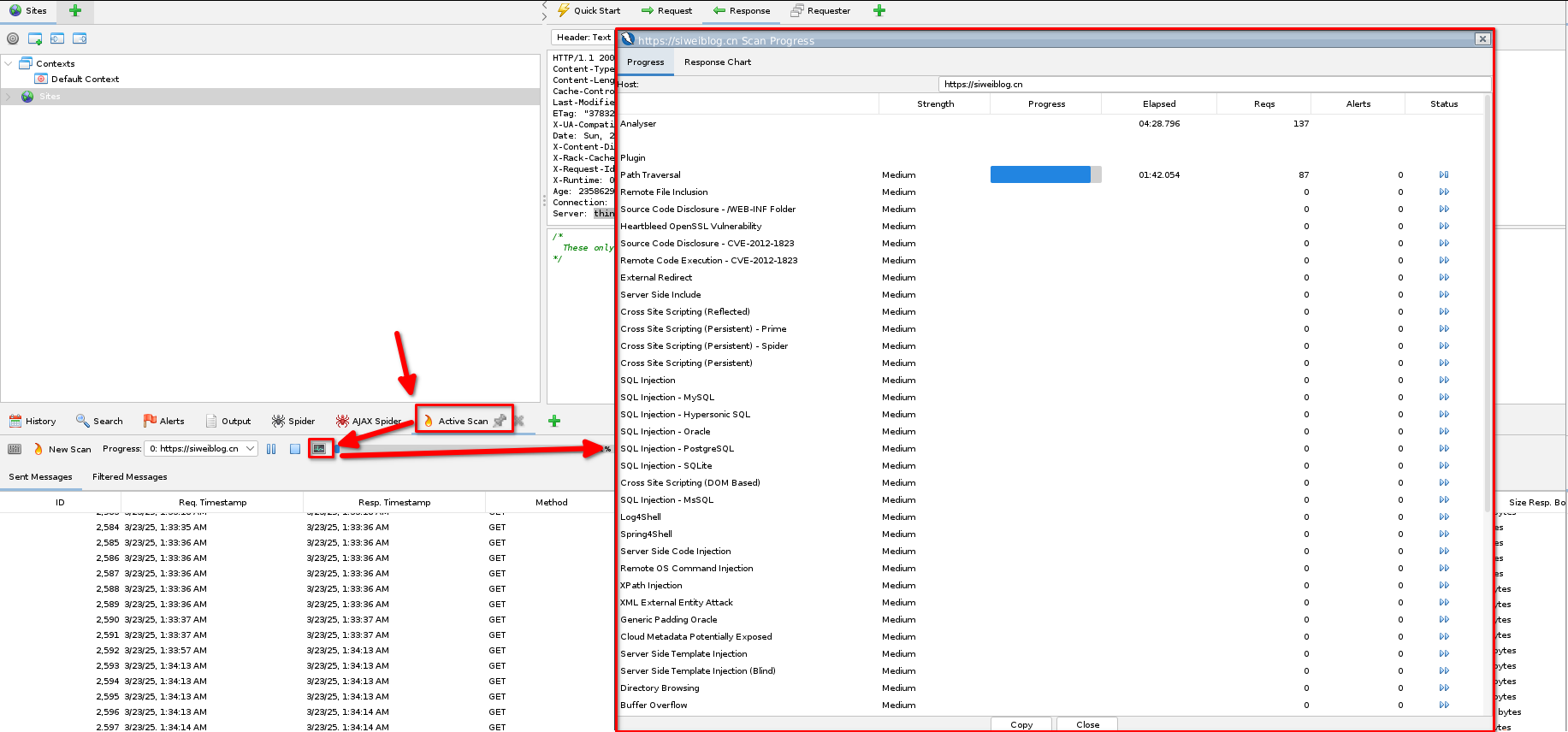Pause the running active scan

coord(271,449)
